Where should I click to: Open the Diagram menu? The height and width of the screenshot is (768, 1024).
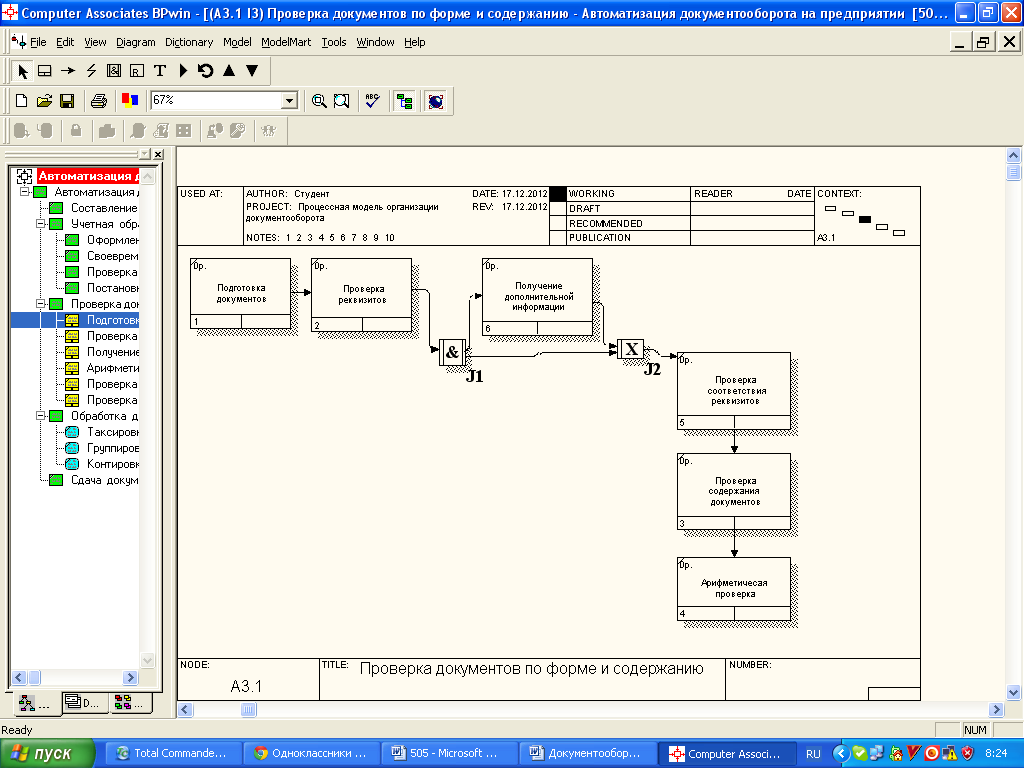(136, 42)
